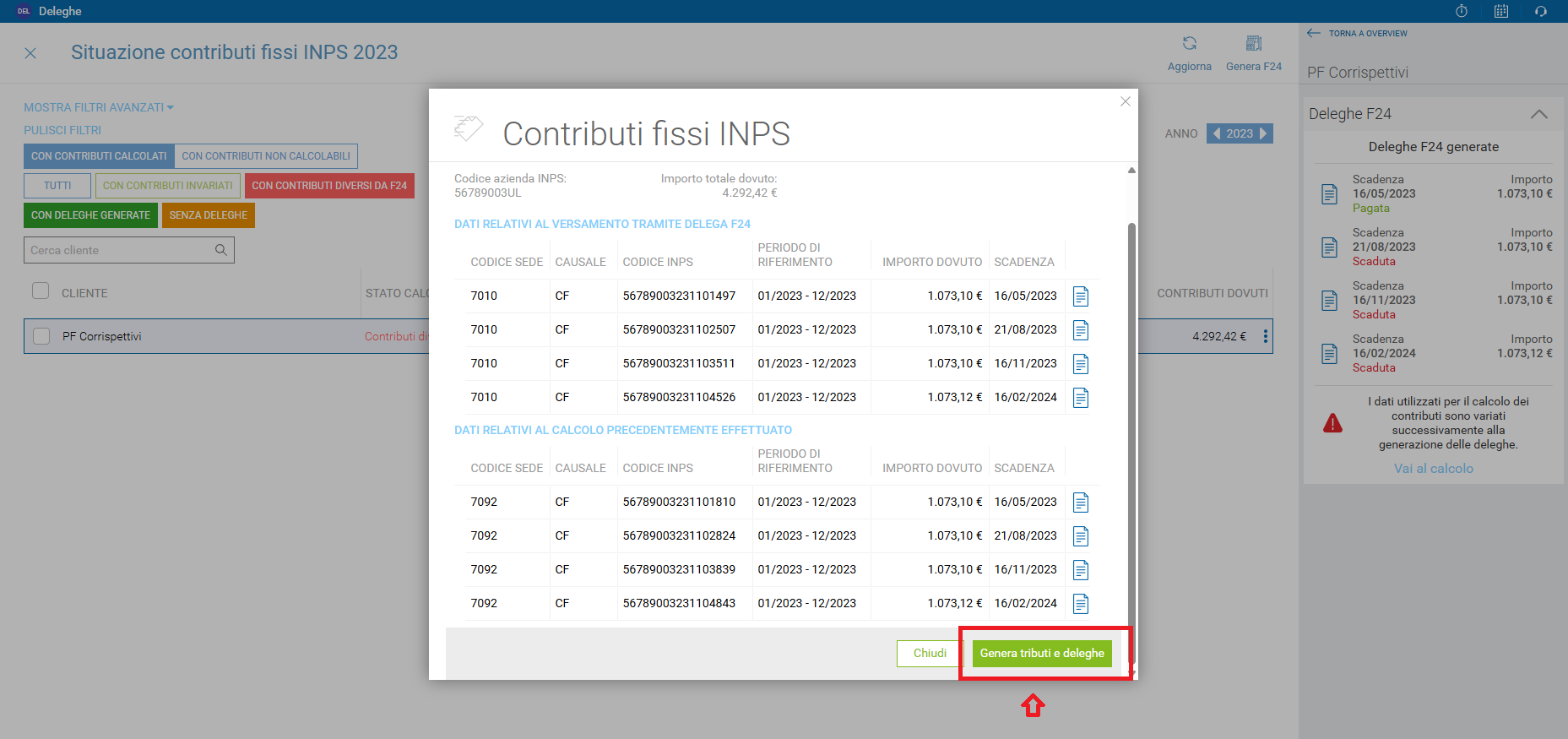Image resolution: width=1568 pixels, height=739 pixels.
Task: Open document icon for row 56789003231102824
Action: tap(1081, 536)
